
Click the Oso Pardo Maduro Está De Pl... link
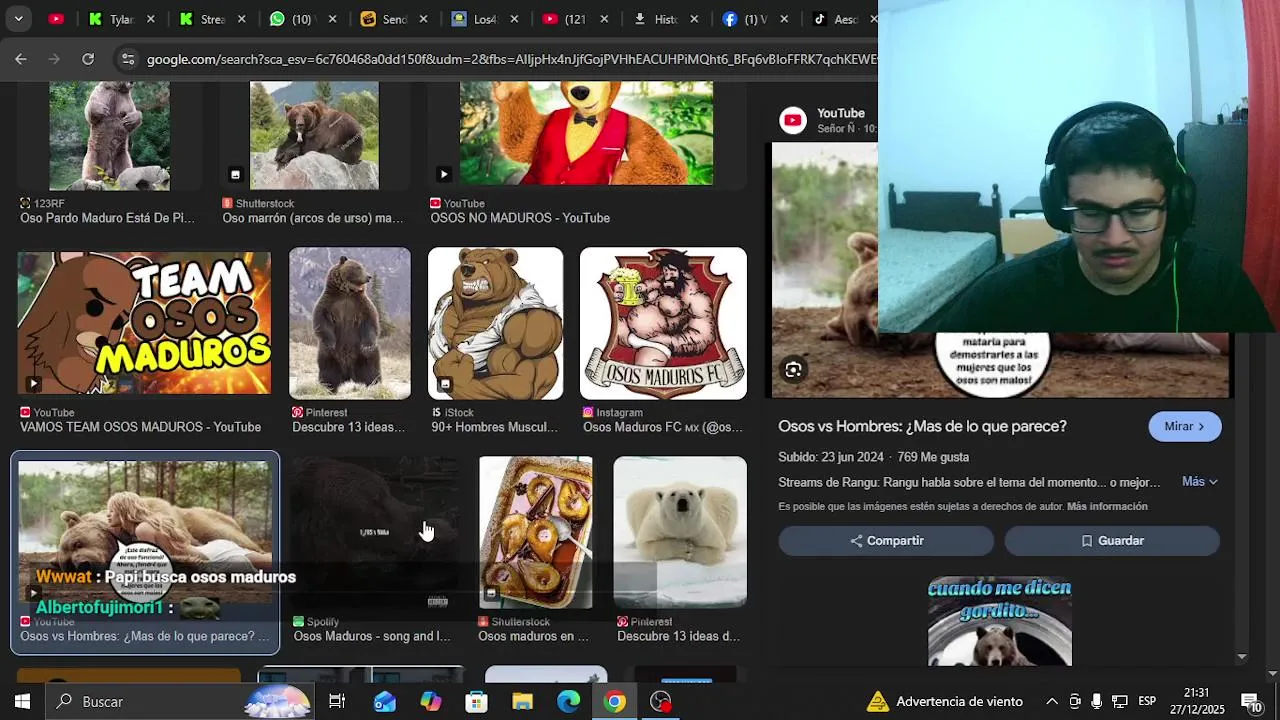108,218
